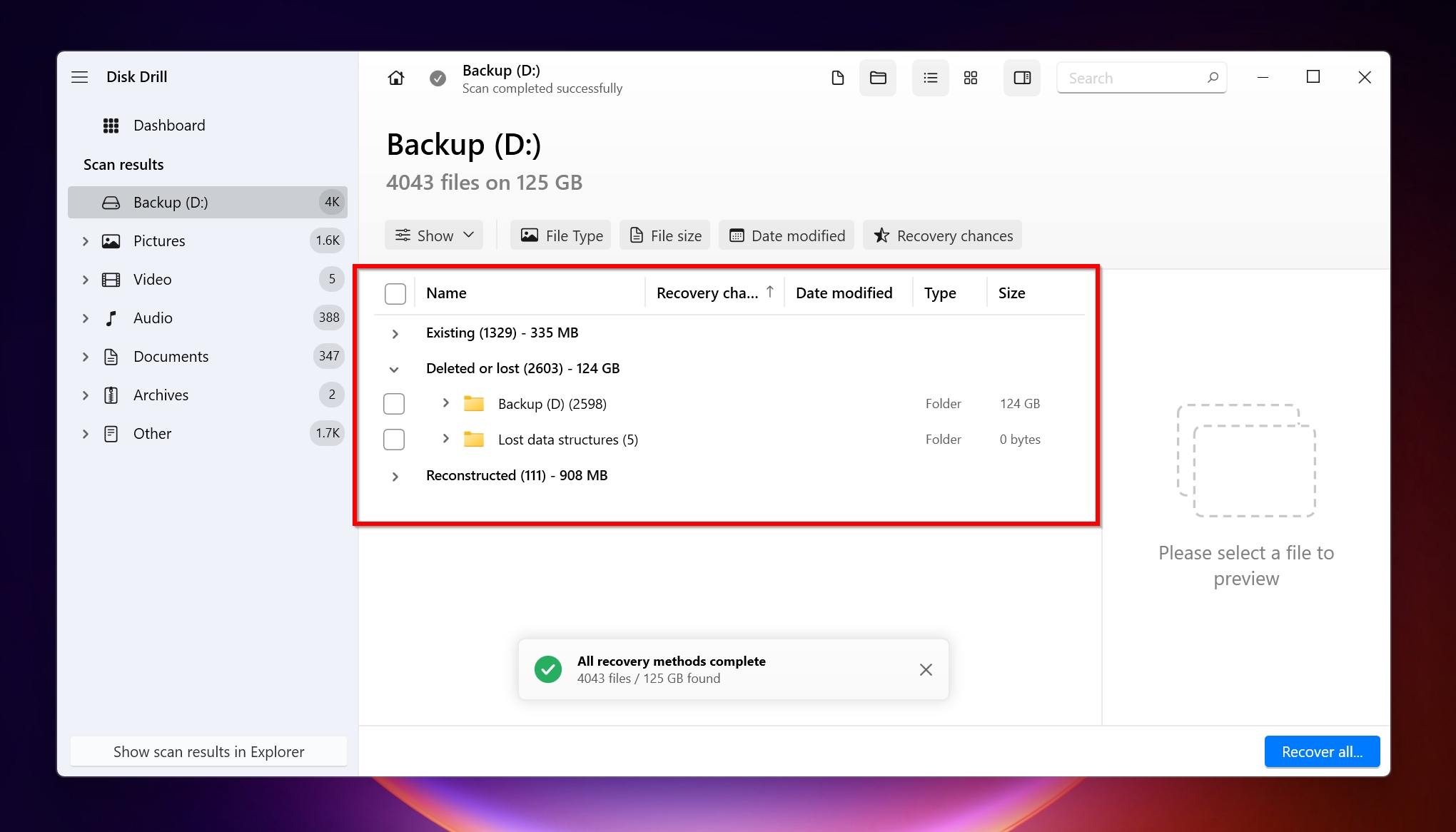The width and height of the screenshot is (1456, 832).
Task: Select the grid view layout icon
Action: 971,78
